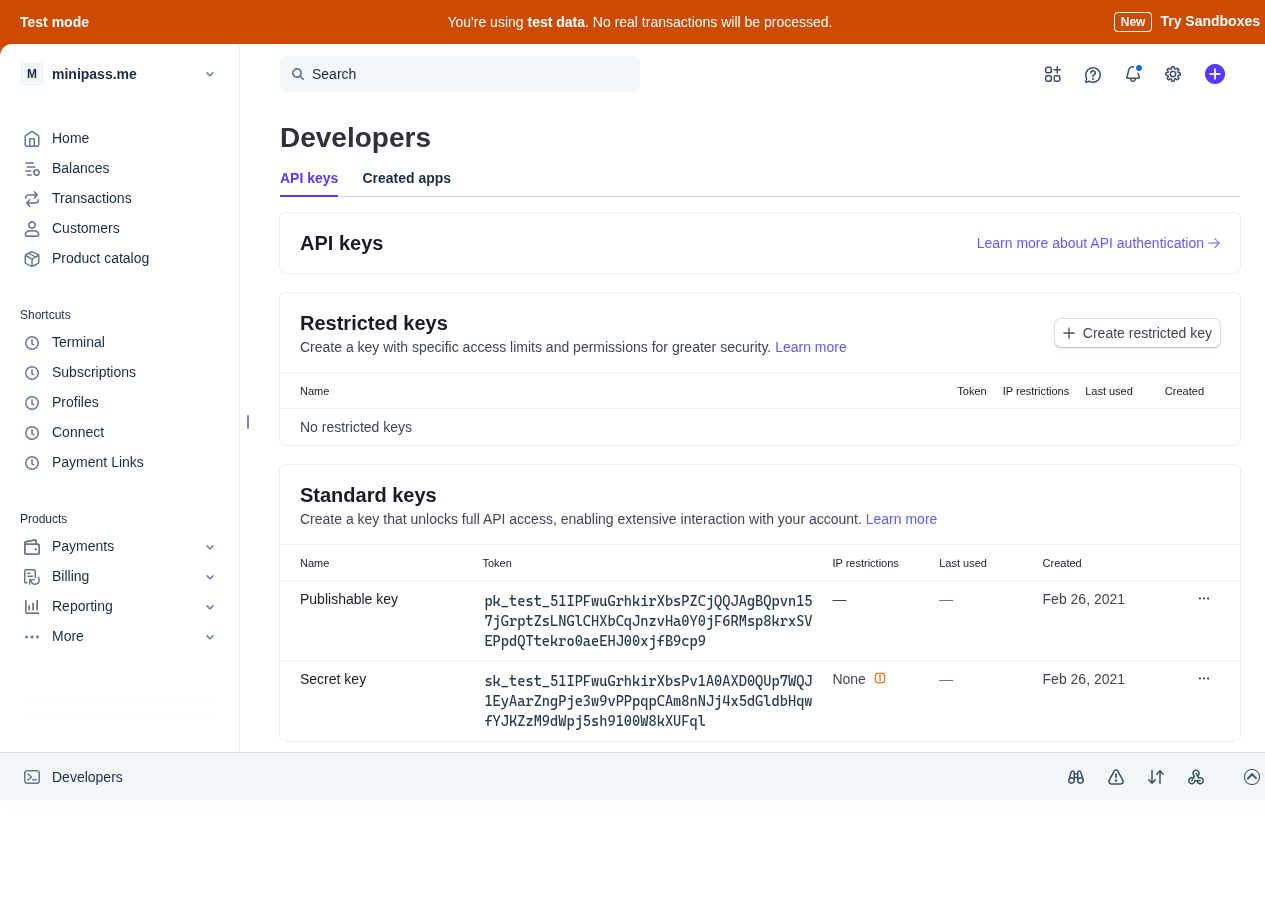This screenshot has width=1265, height=899.
Task: Open Developers from the bottom bar
Action: tap(72, 776)
